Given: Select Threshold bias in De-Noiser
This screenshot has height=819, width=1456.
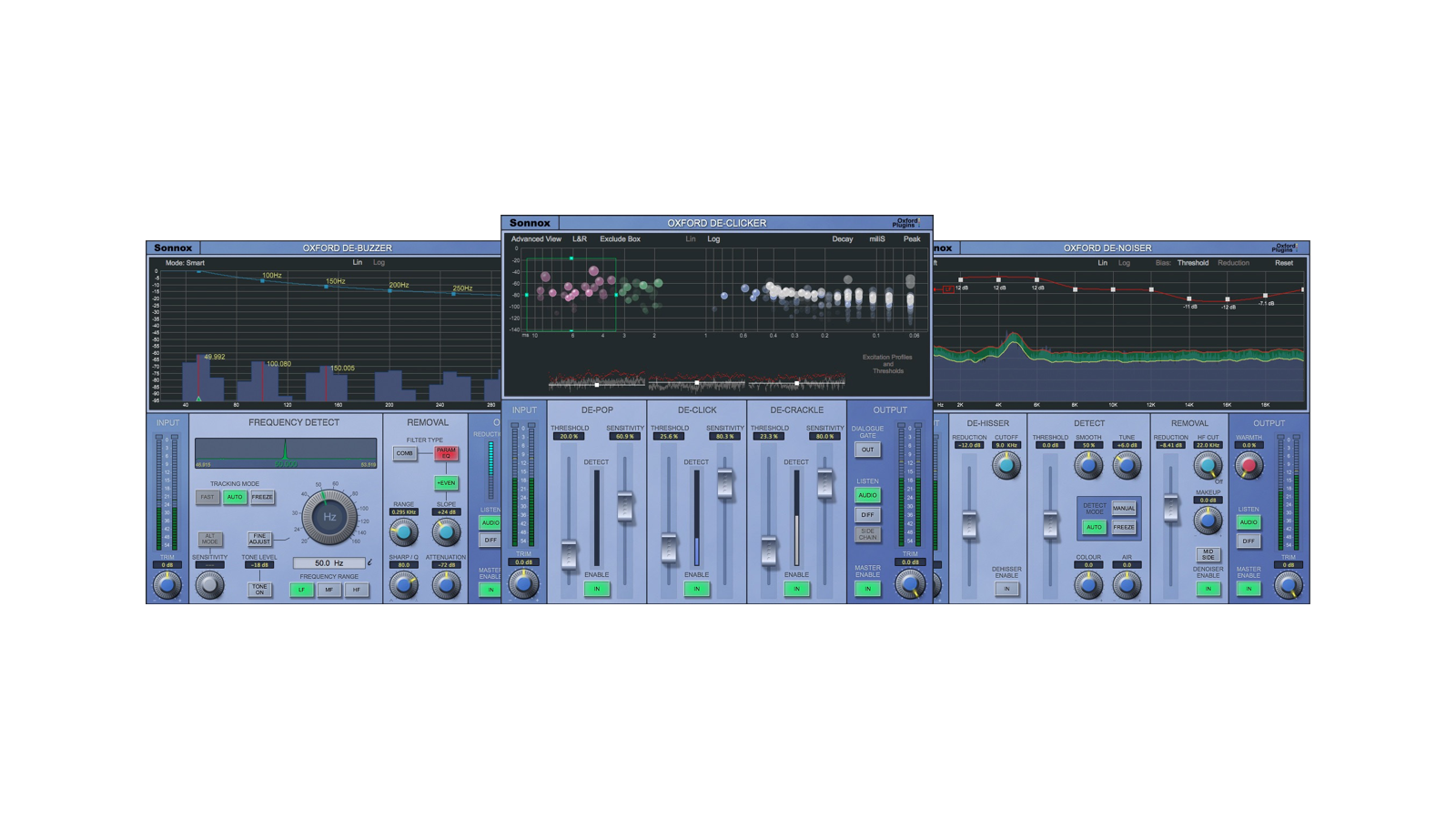Looking at the screenshot, I should coord(1193,263).
